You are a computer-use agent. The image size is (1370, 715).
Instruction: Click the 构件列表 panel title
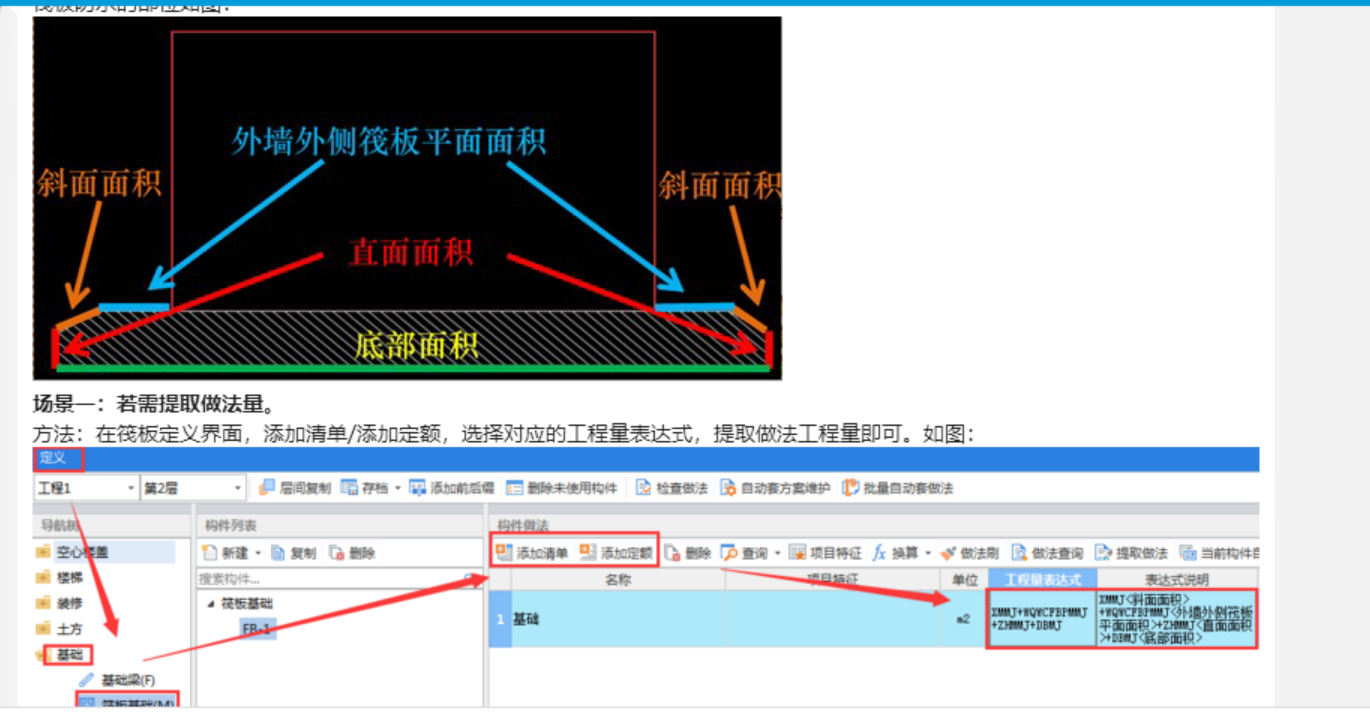231,525
